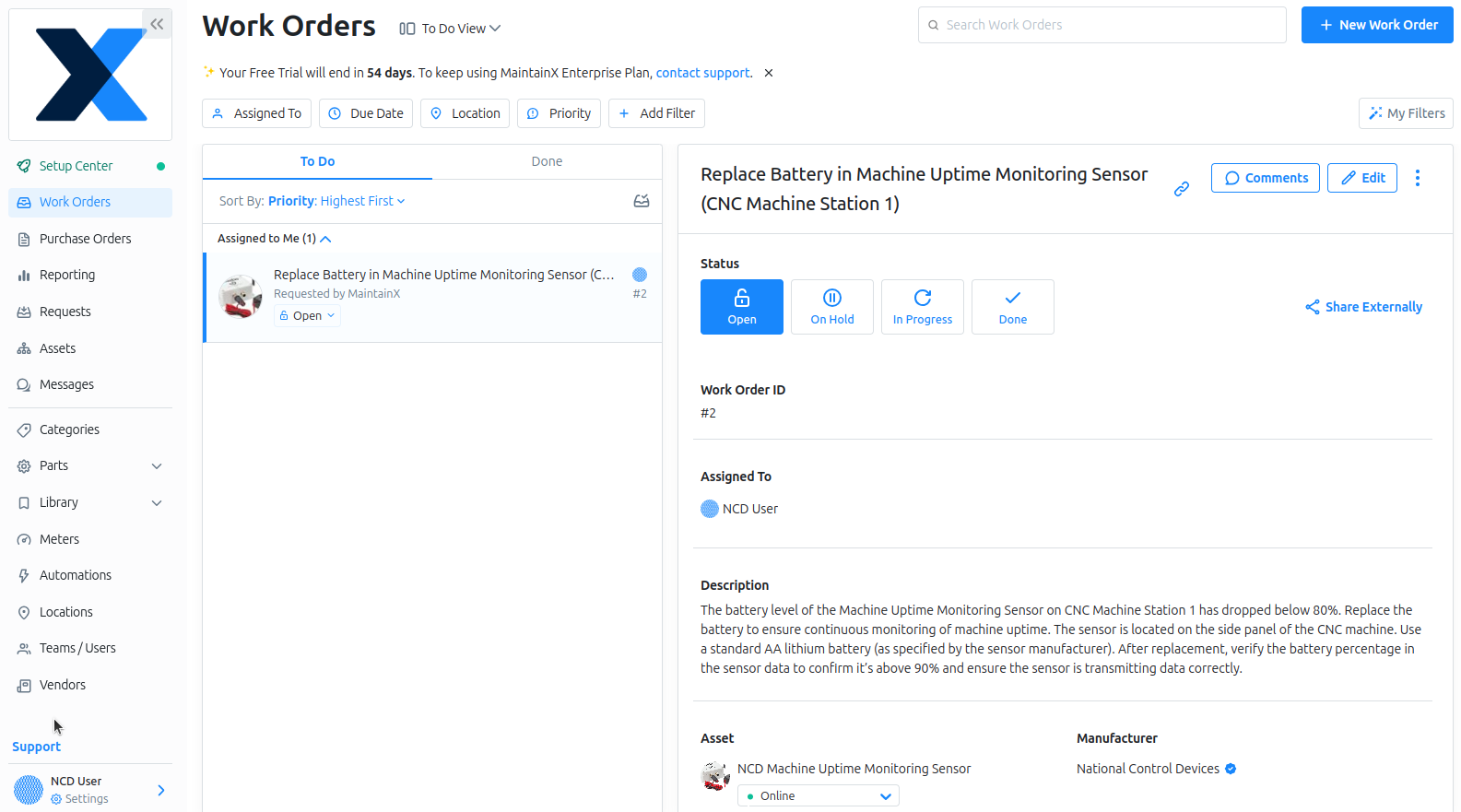
Task: Click the Meters gauge icon
Action: 24,539
